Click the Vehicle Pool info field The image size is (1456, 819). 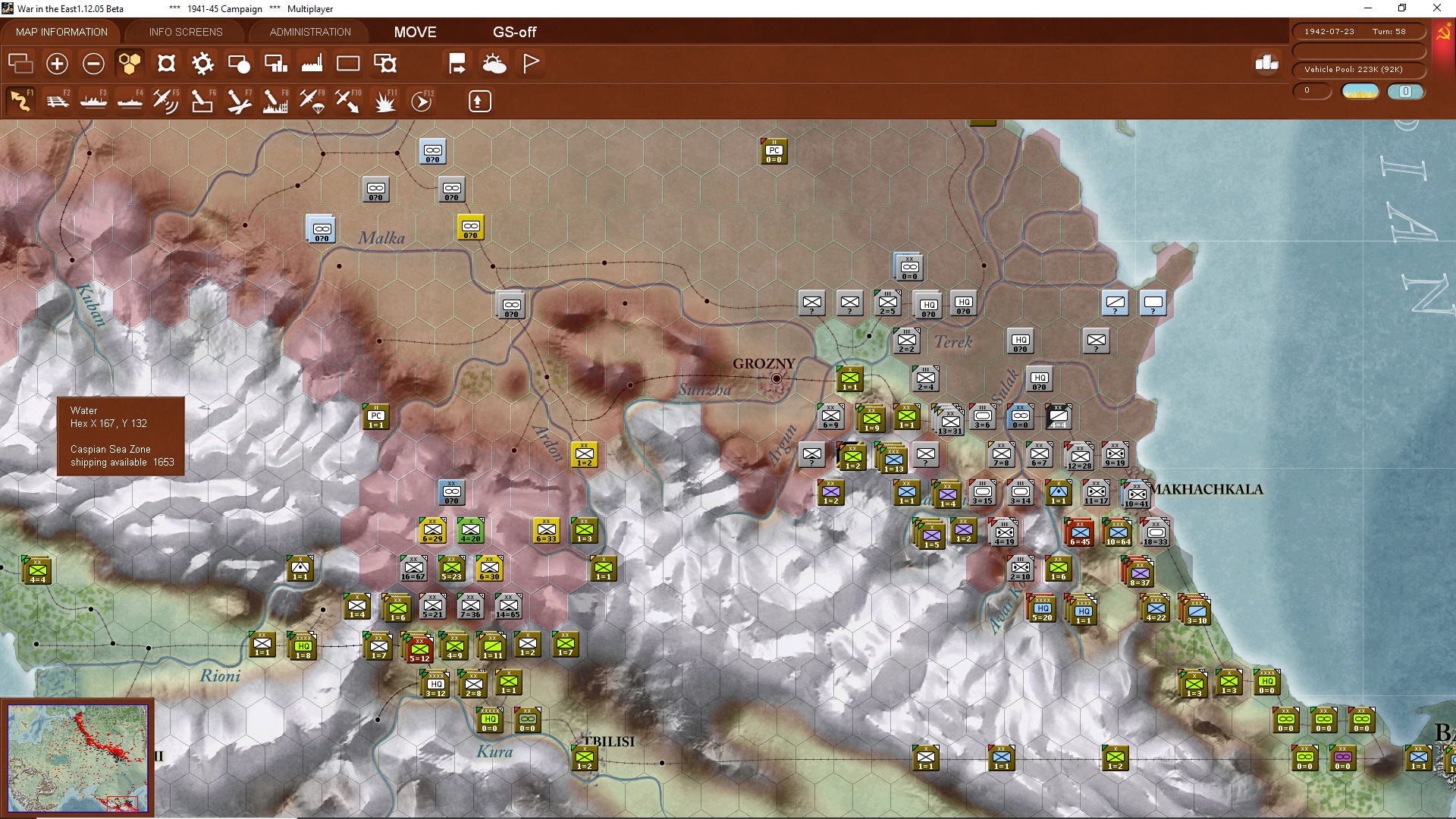click(x=1359, y=70)
